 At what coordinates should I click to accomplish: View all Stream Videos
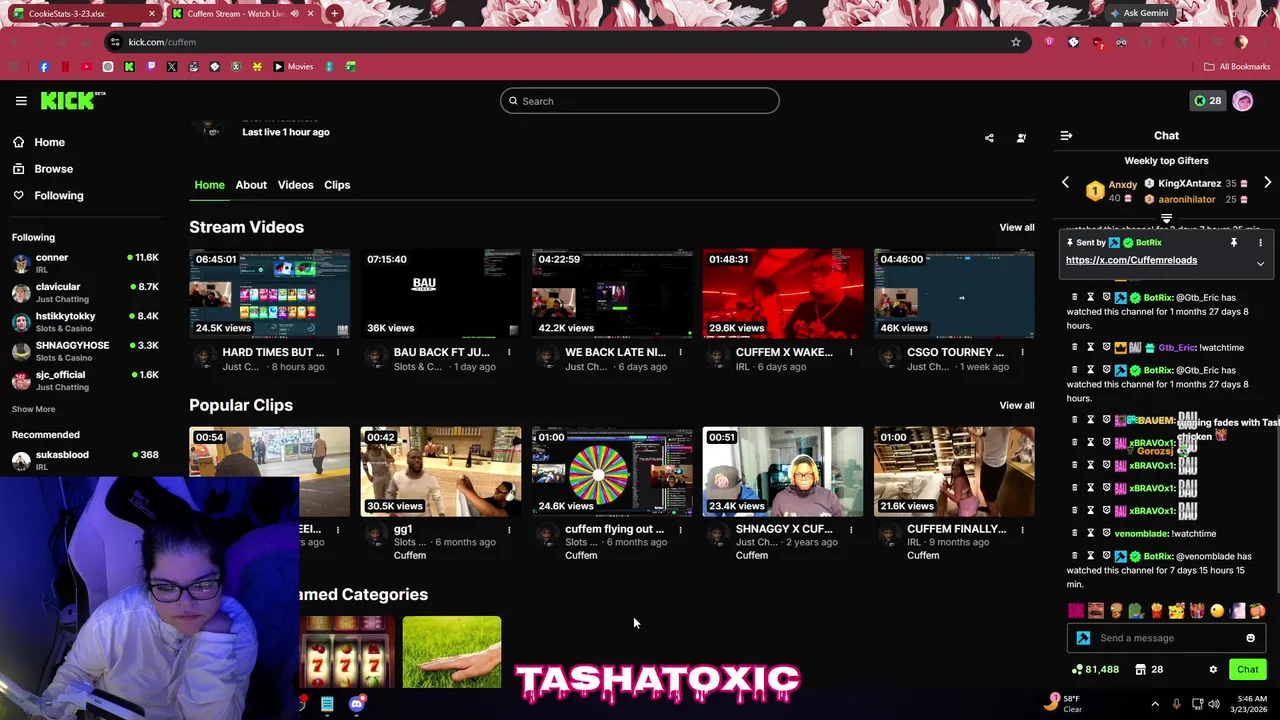point(1017,228)
